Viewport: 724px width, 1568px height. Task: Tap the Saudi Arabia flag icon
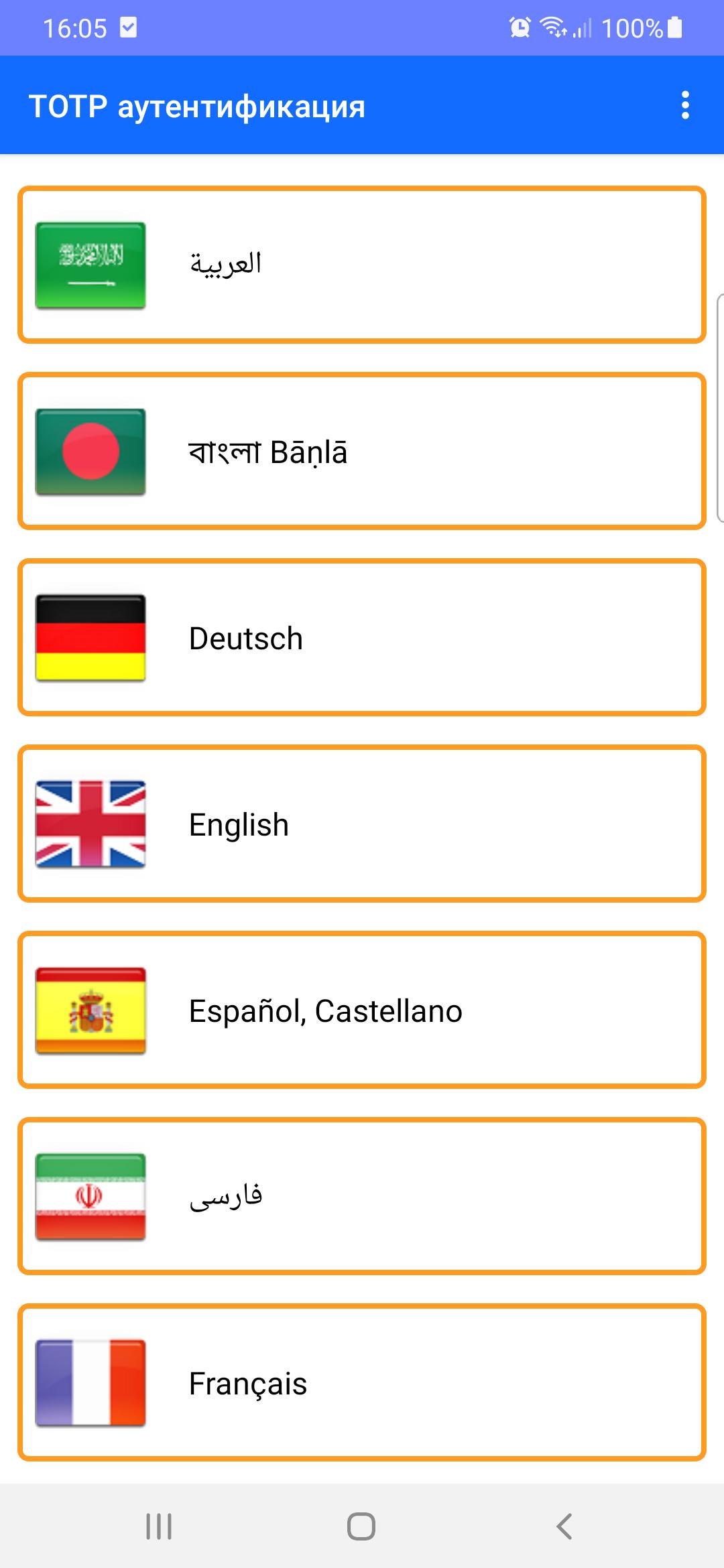90,265
